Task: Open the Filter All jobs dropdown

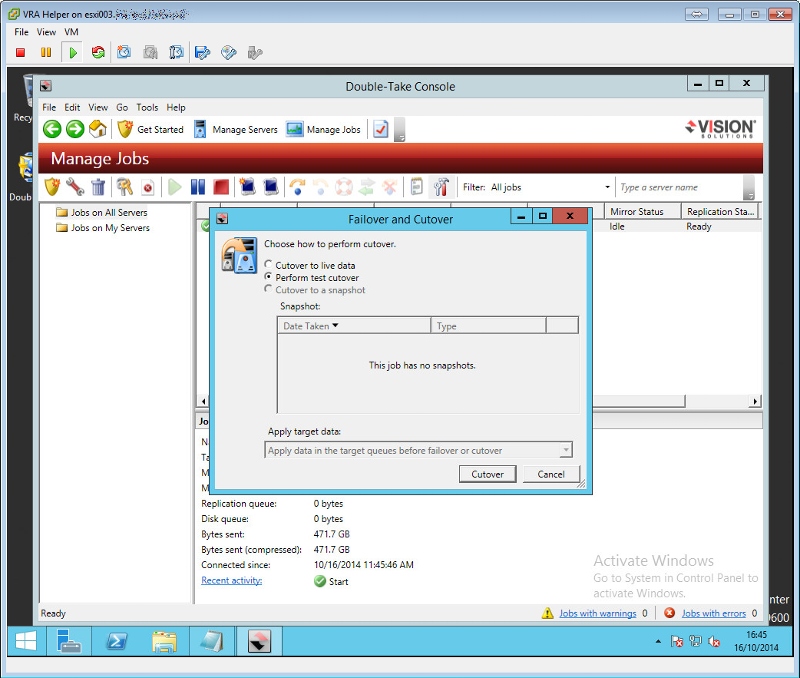Action: [607, 187]
